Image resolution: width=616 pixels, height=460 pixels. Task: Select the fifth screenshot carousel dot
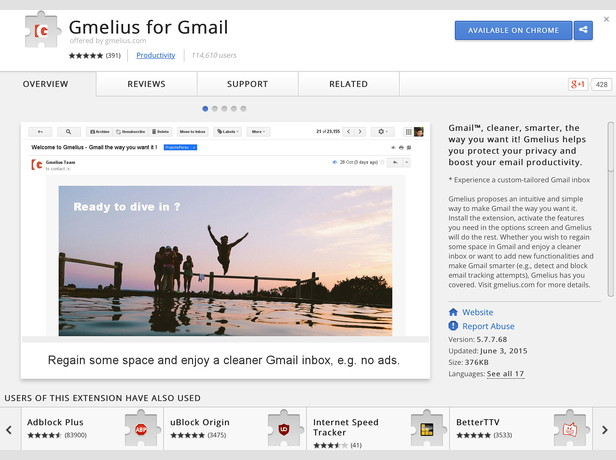(243, 109)
